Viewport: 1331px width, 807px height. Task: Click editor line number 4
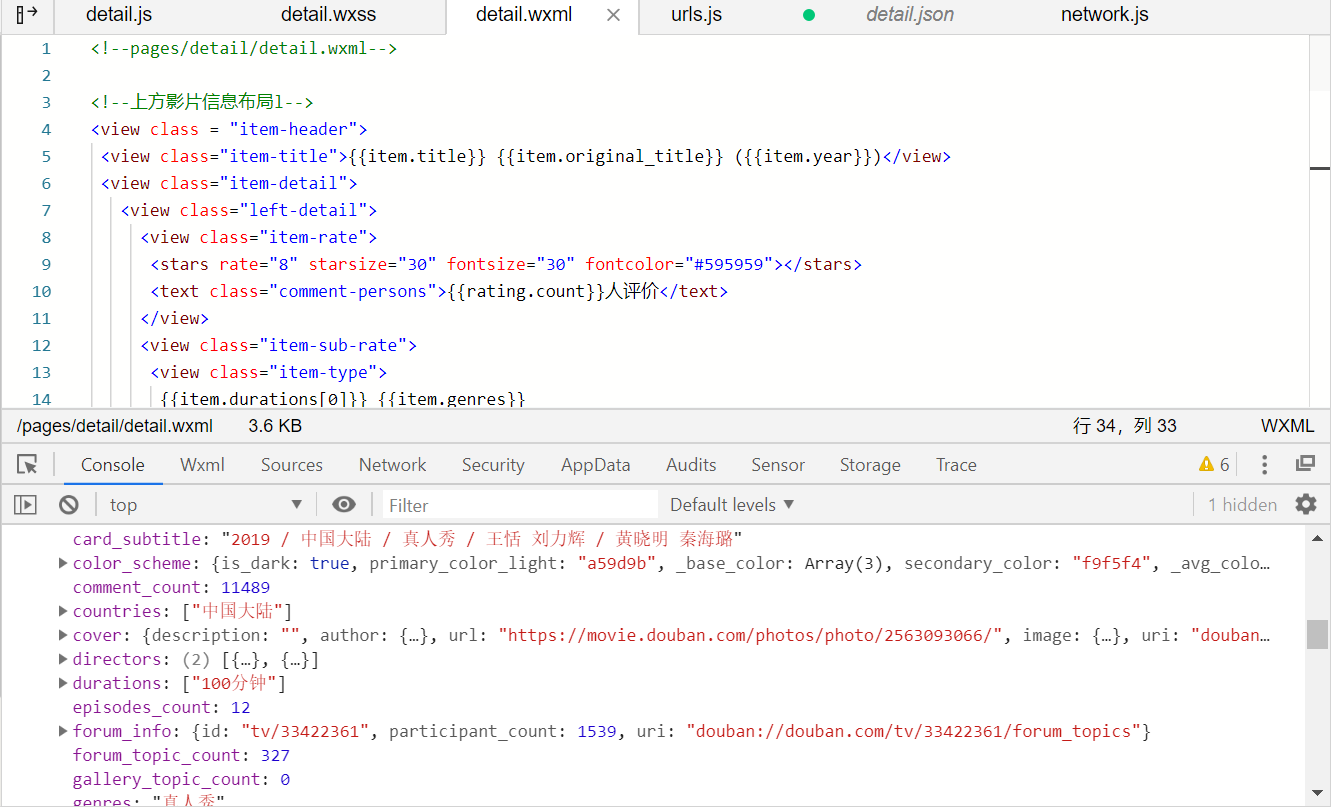click(x=46, y=130)
